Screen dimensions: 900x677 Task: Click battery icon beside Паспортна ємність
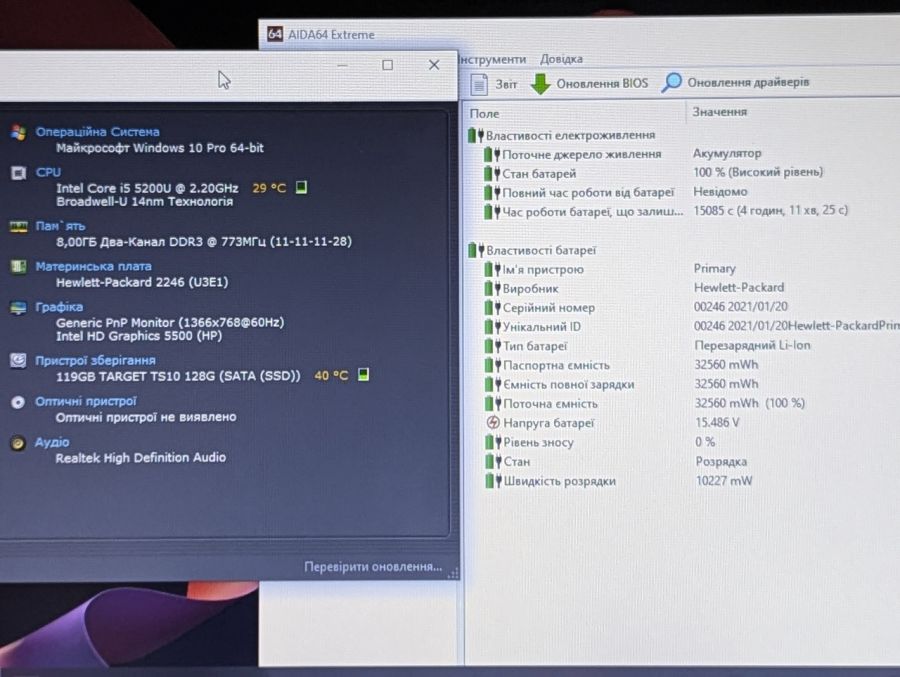tap(492, 365)
